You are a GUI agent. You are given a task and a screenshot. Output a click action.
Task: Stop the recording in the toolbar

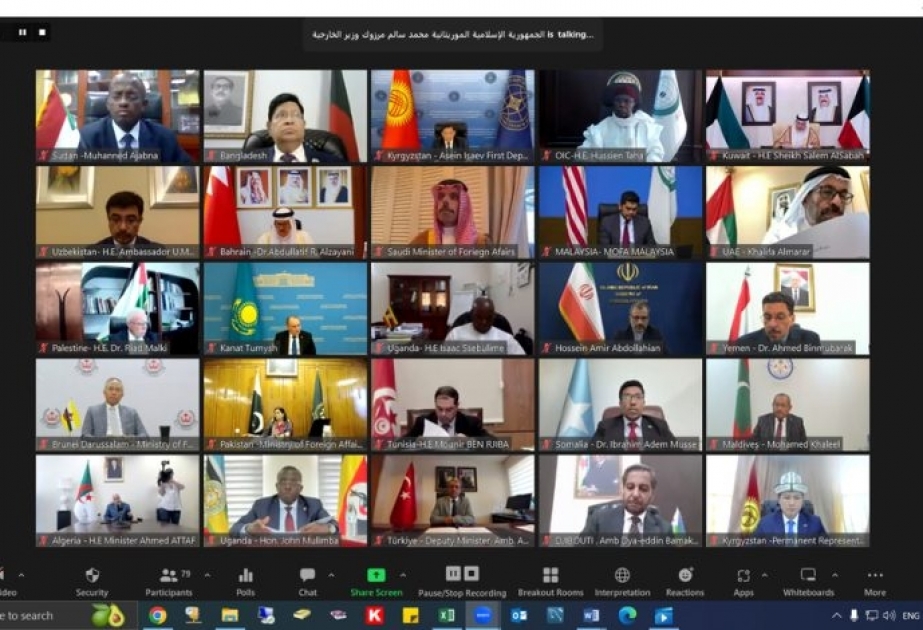point(472,573)
